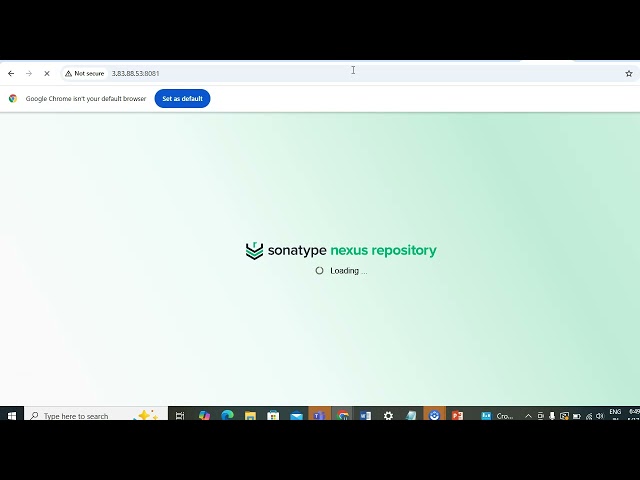Click the Sonatype Nexus Repository logo
Viewport: 640px width, 480px height.
pos(341,250)
